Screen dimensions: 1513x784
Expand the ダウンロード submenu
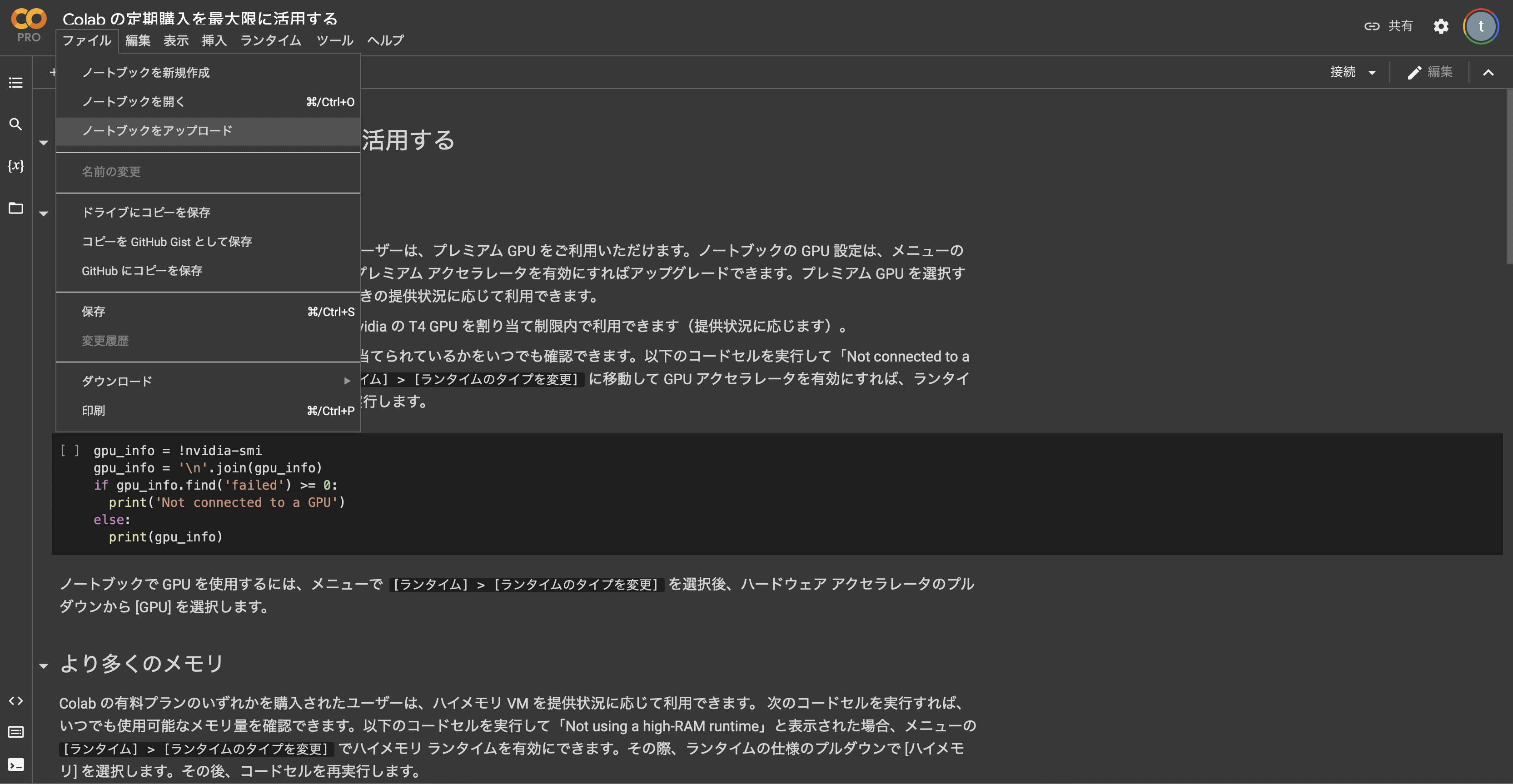[x=209, y=381]
